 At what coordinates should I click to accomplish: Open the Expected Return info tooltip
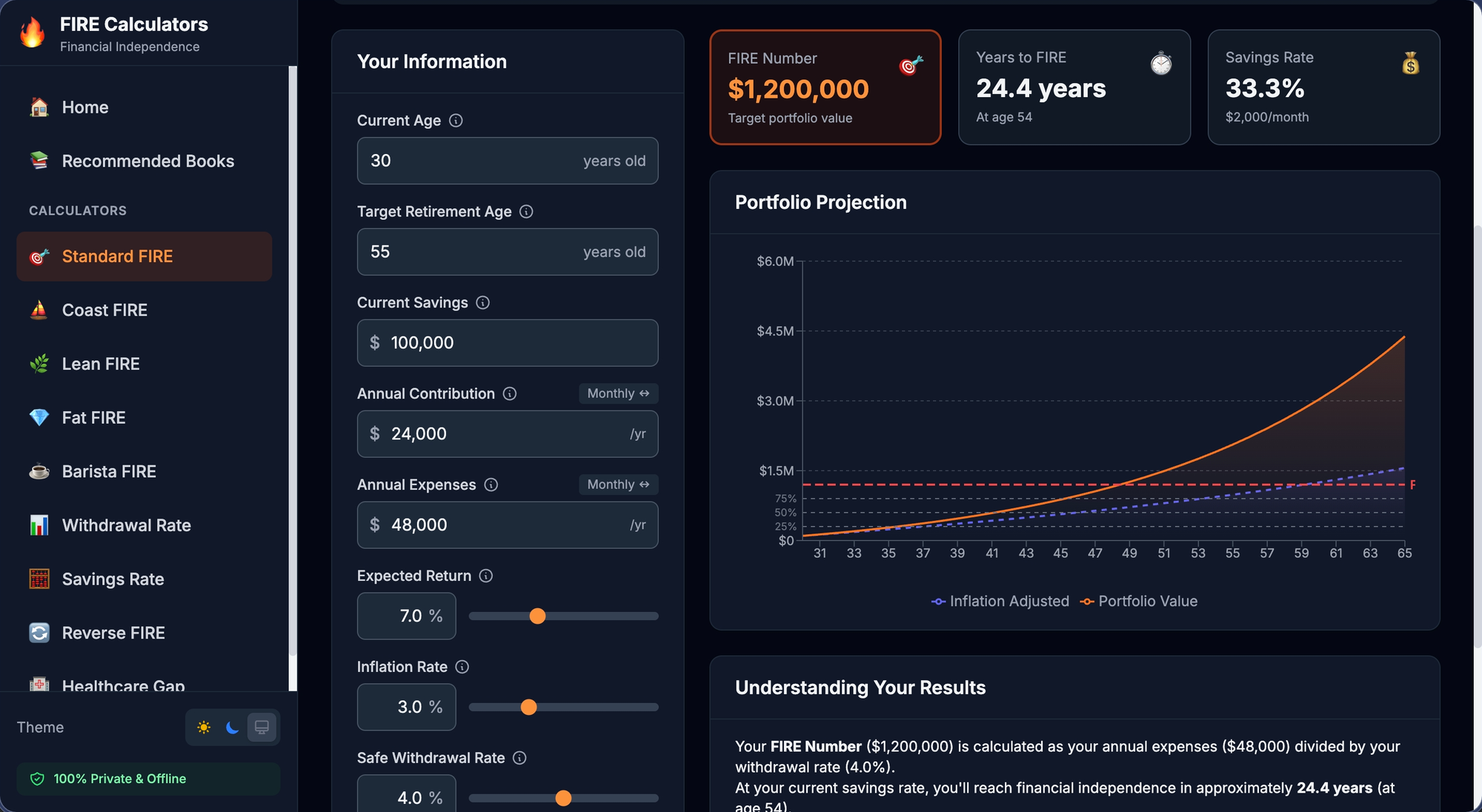pos(486,576)
